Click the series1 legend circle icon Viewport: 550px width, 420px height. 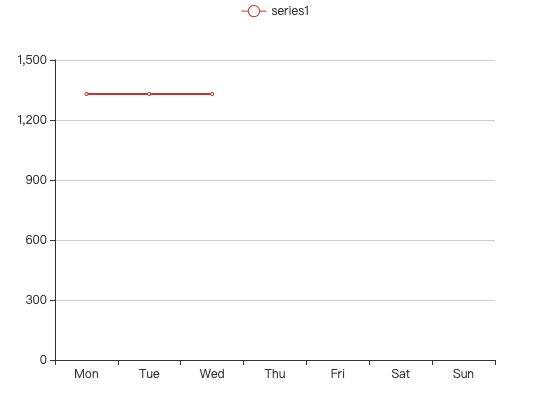(254, 11)
